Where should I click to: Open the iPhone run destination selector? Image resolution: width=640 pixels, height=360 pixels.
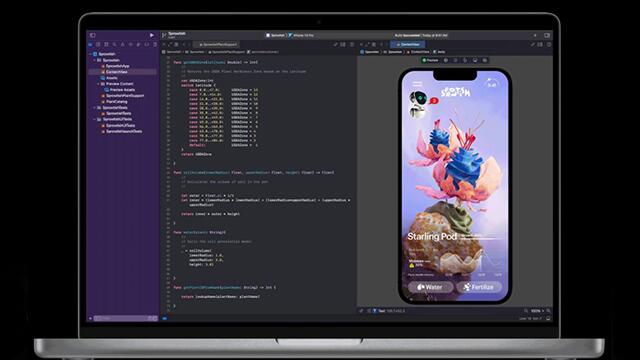pyautogui.click(x=301, y=36)
